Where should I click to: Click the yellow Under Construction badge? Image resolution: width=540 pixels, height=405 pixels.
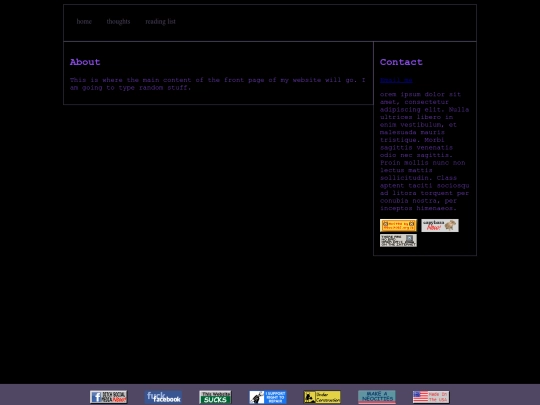pos(322,397)
